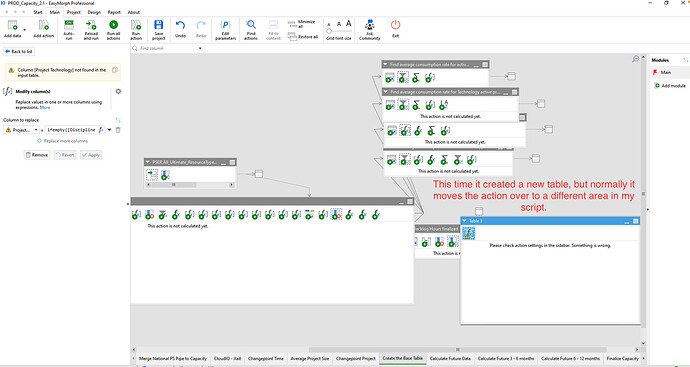690x367 pixels.
Task: Click the IfEmpty expression input field
Action: tap(71, 130)
